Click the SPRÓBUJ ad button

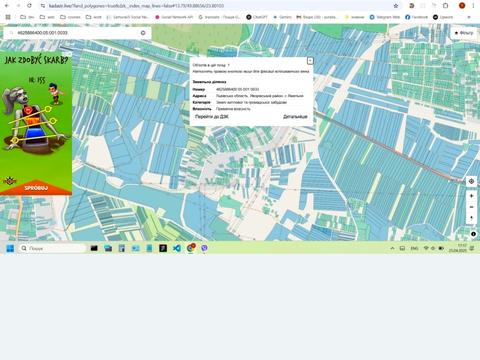click(36, 188)
